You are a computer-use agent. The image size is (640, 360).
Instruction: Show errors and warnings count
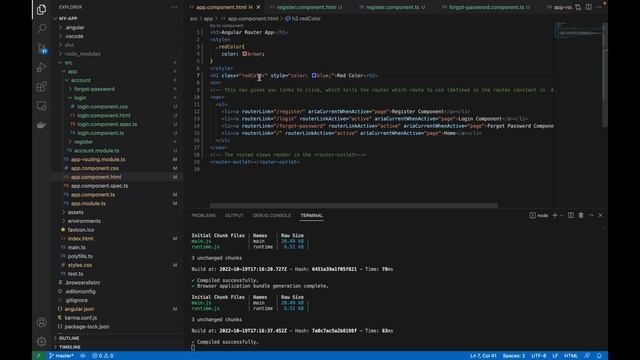[x=103, y=356]
